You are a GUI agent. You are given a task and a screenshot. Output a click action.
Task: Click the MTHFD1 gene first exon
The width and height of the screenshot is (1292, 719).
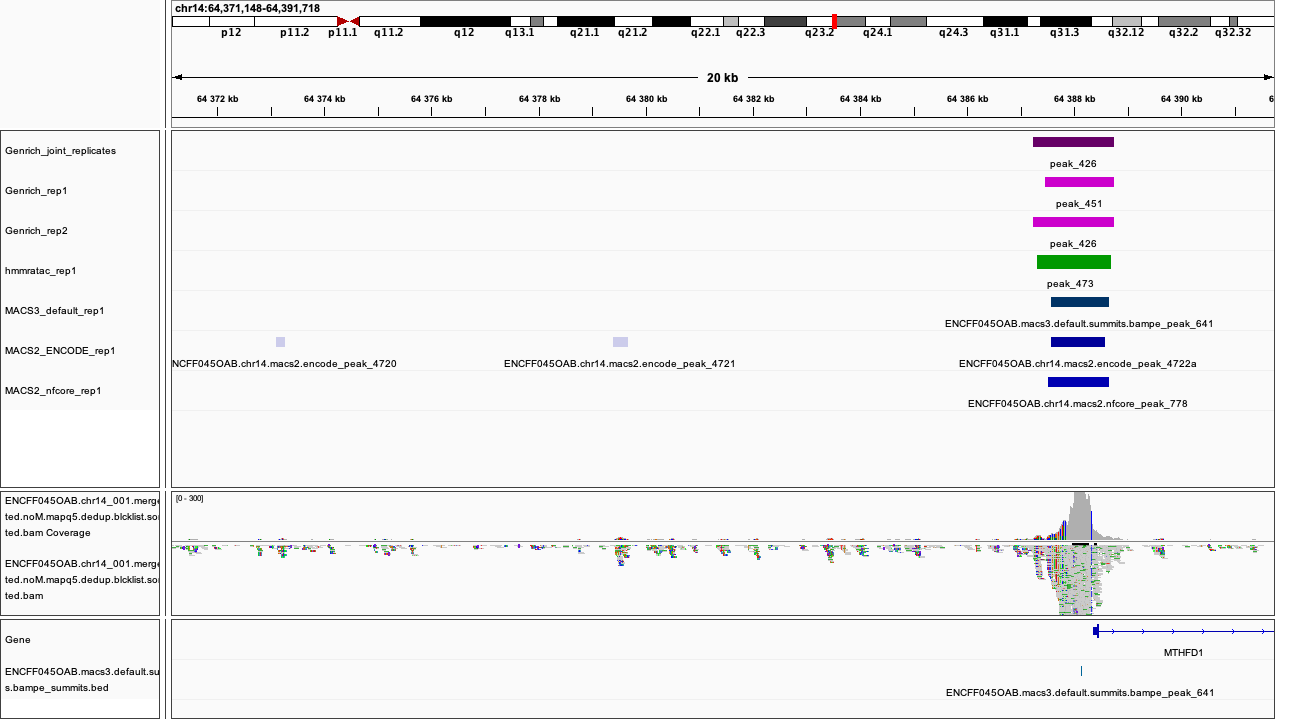pyautogui.click(x=1096, y=630)
